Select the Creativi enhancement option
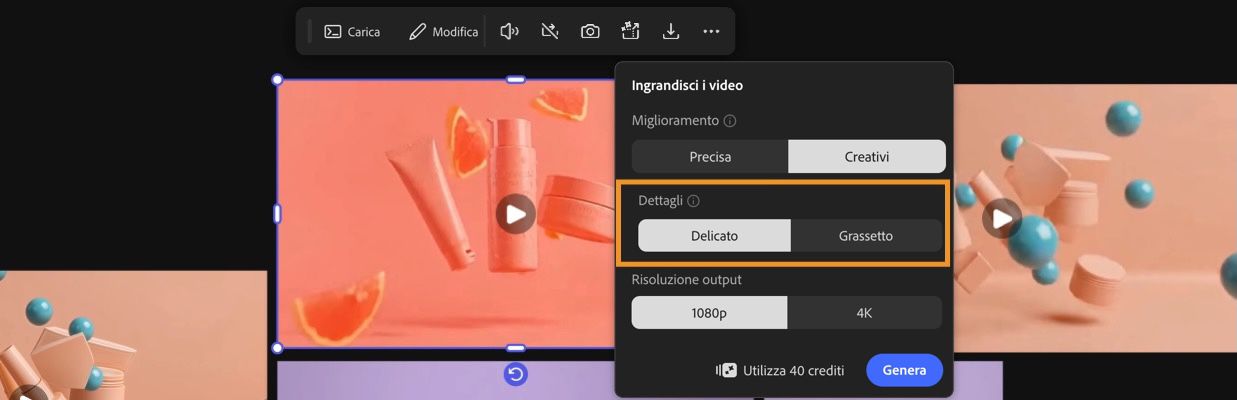Image resolution: width=1237 pixels, height=400 pixels. click(867, 157)
